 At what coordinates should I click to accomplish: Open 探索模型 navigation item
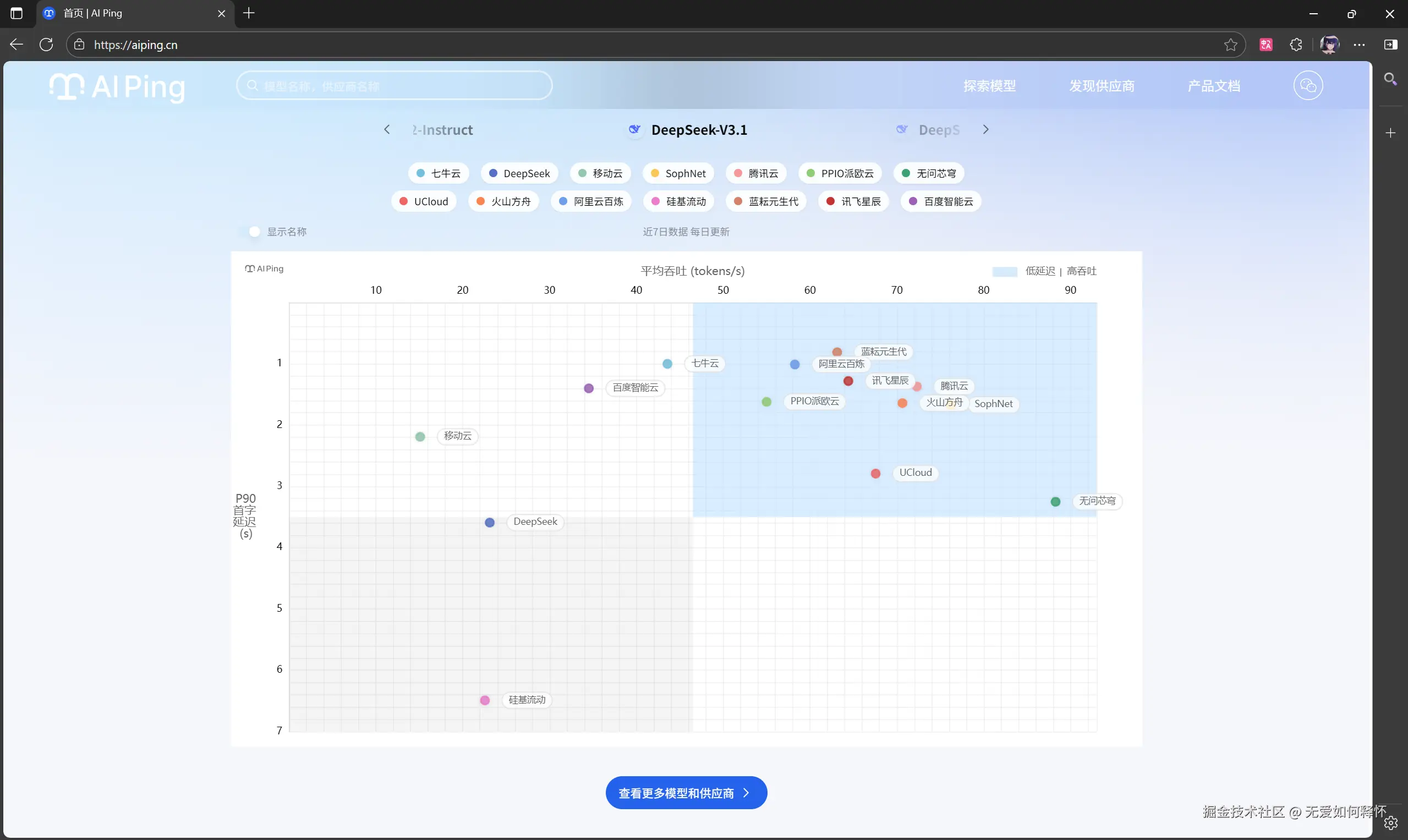(x=989, y=86)
